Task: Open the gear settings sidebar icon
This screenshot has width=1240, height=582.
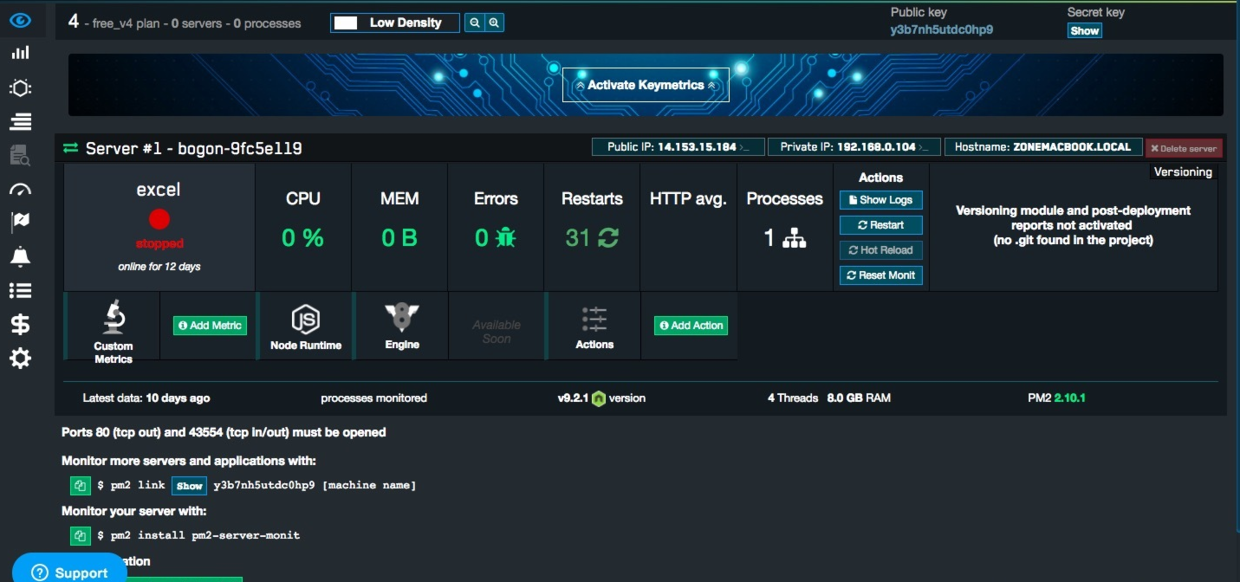Action: 20,358
